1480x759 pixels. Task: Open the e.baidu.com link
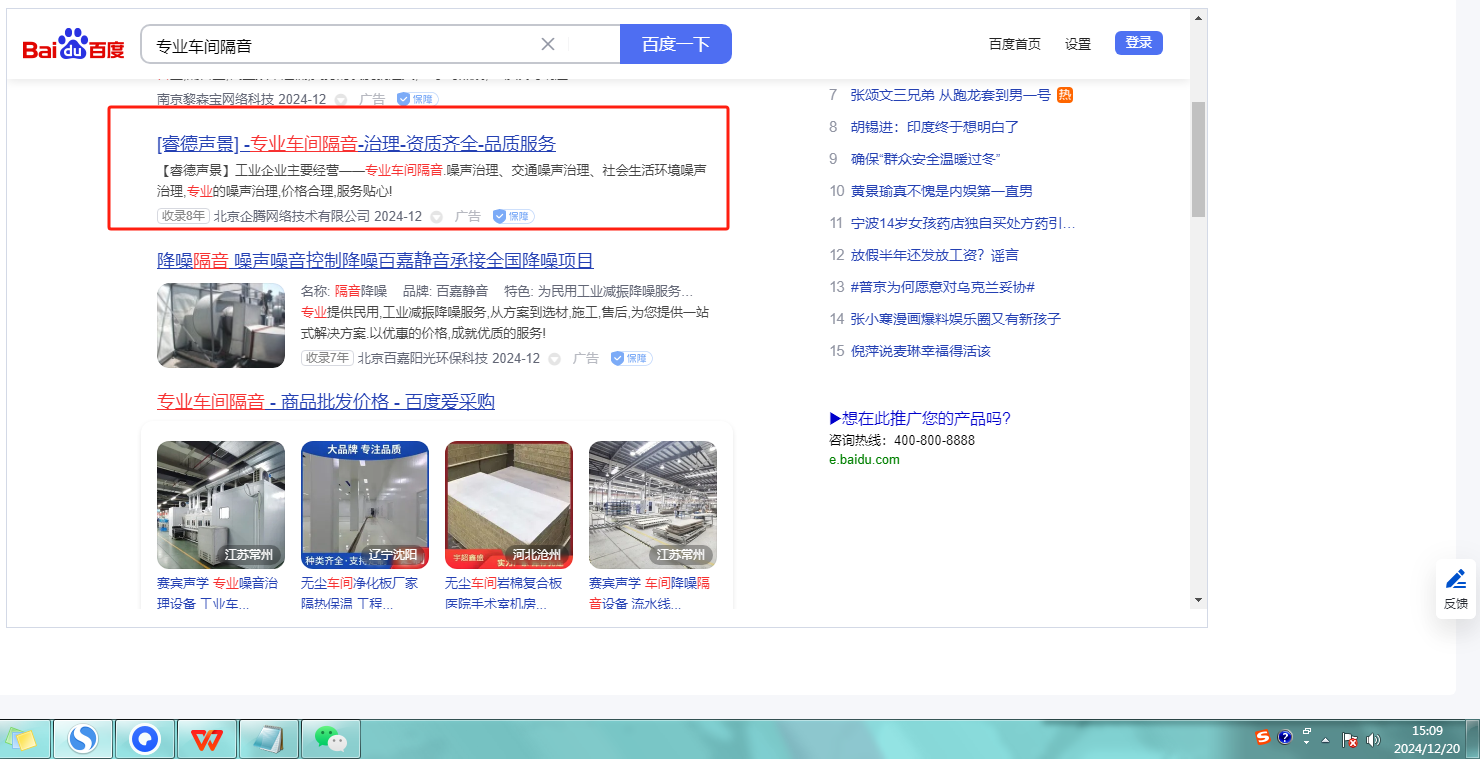pos(864,460)
